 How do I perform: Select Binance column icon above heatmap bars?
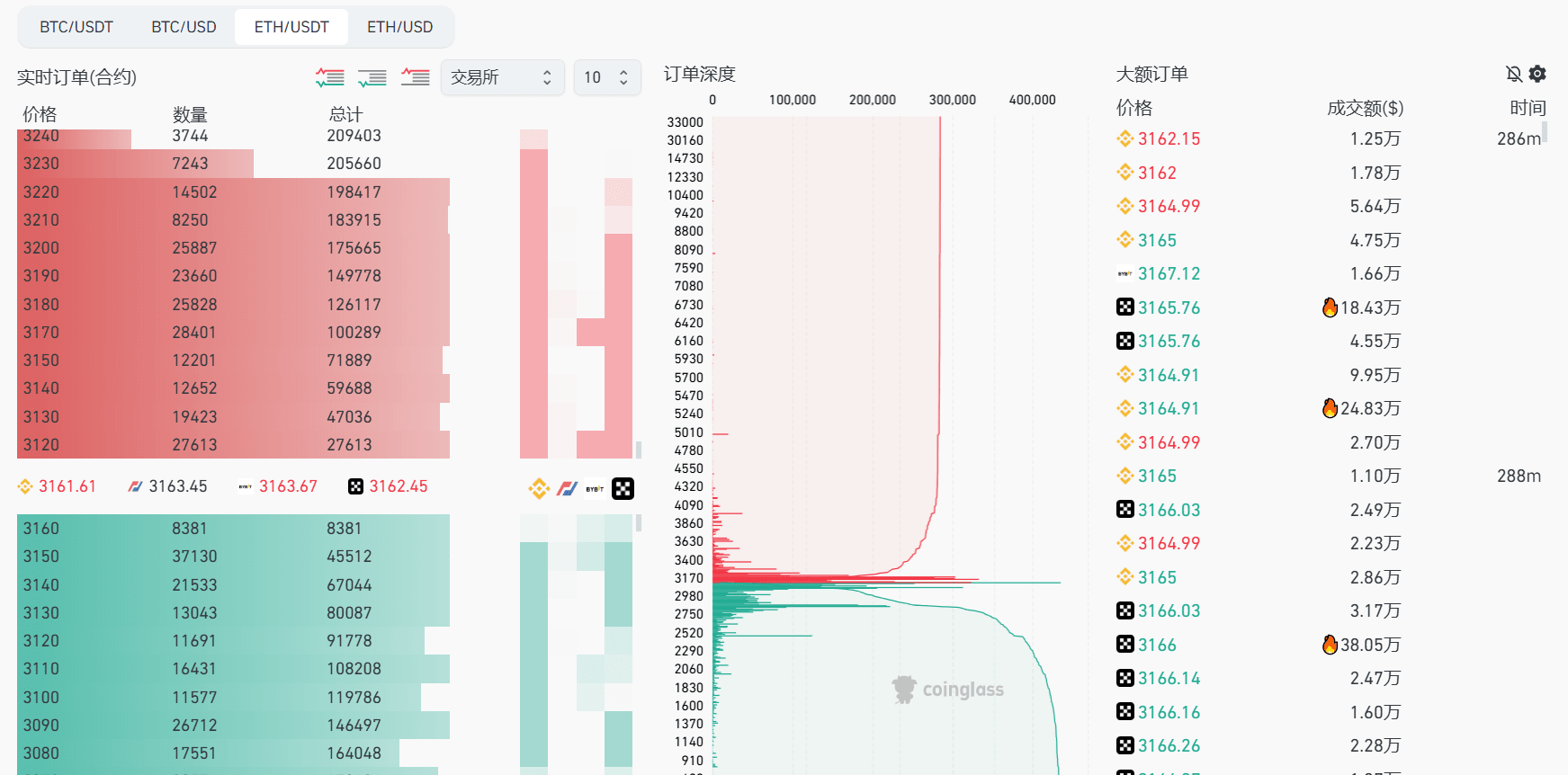(539, 489)
